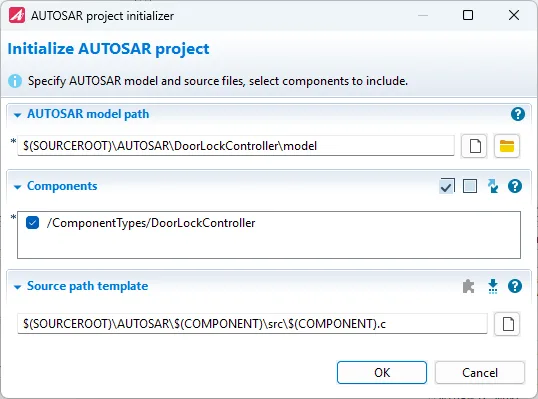
Task: Deselect all components icon
Action: click(470, 186)
